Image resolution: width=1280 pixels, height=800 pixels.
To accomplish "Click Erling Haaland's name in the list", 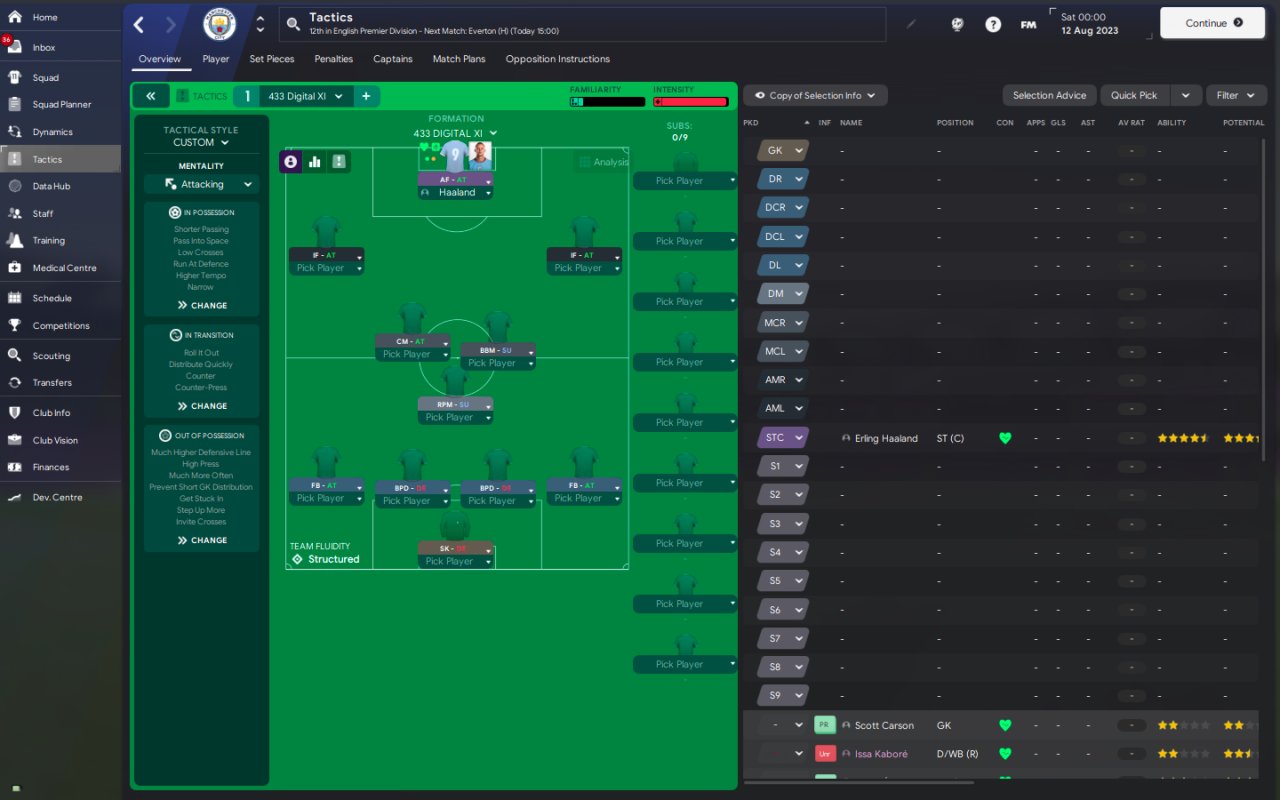I will tap(886, 438).
